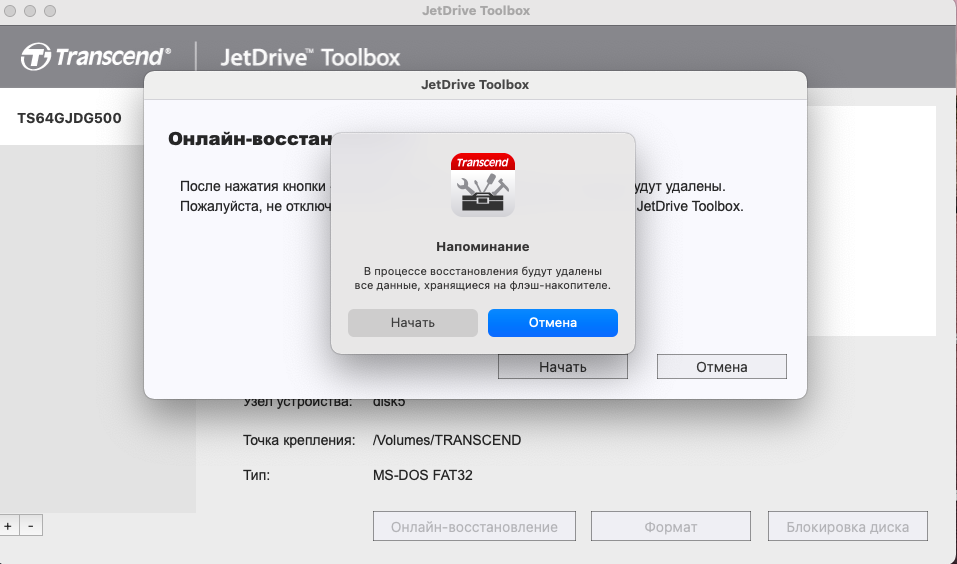Click the Transcend logo in header
This screenshot has width=957, height=564.
96,57
